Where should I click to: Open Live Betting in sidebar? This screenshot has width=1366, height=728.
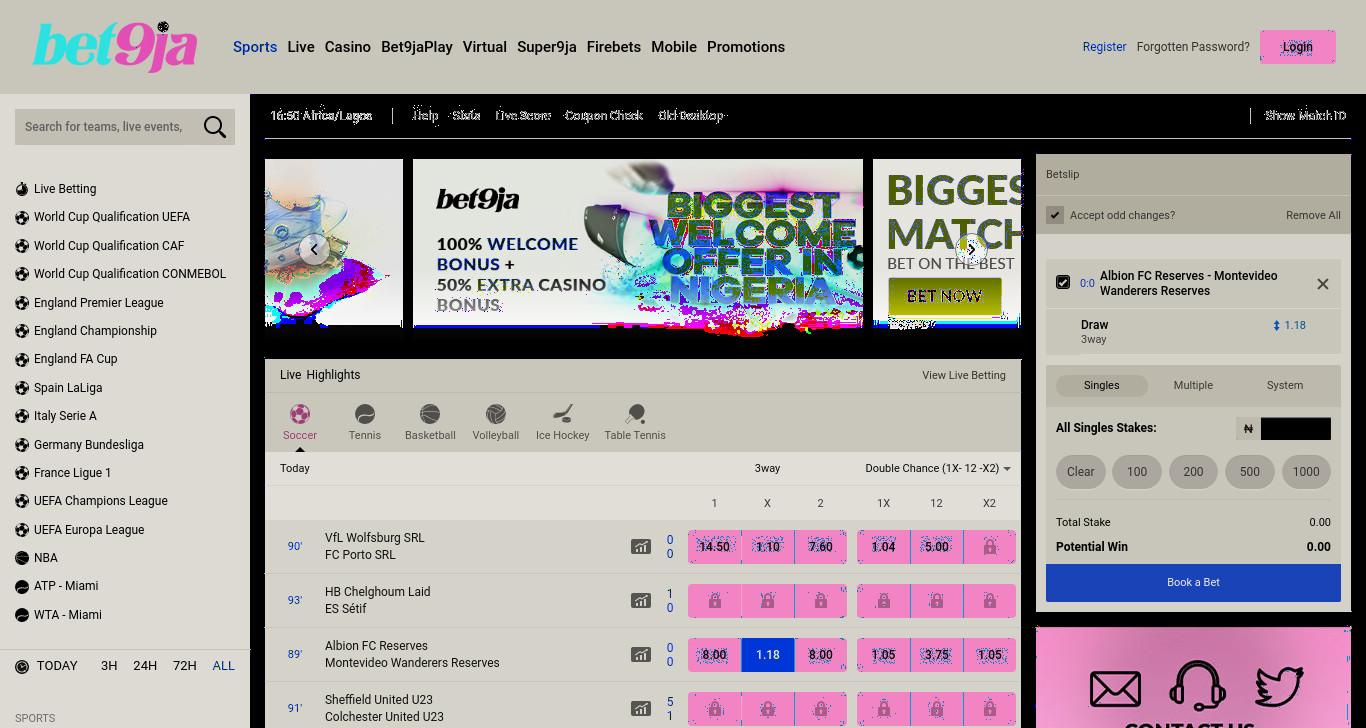[x=65, y=189]
